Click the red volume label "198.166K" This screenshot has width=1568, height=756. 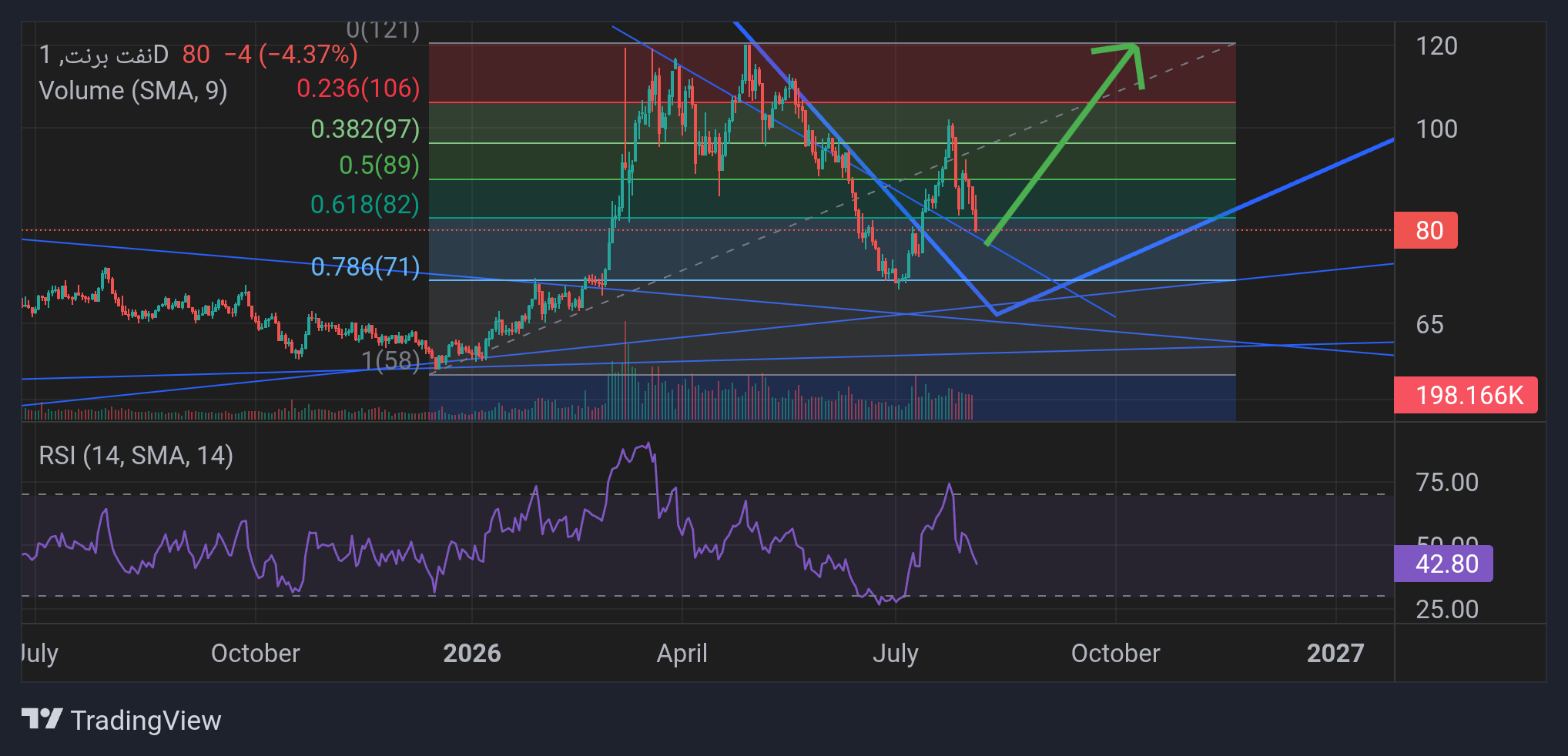click(x=1466, y=396)
